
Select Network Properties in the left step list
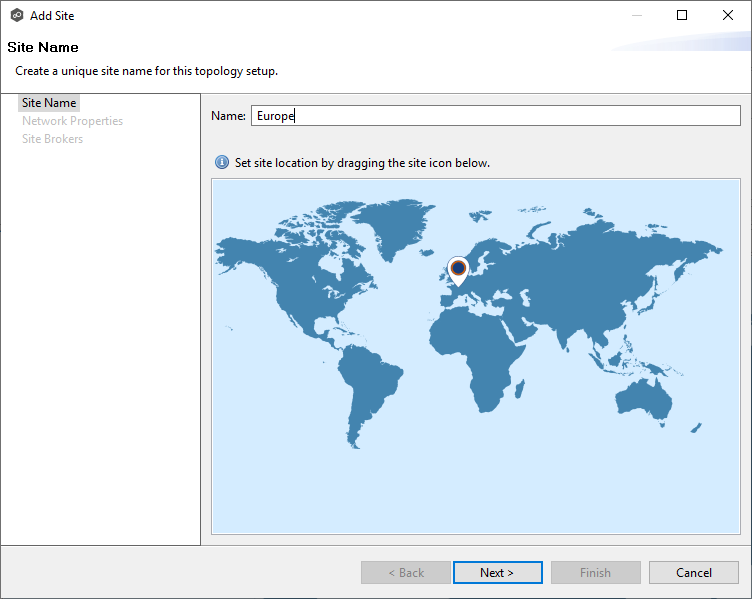click(72, 121)
